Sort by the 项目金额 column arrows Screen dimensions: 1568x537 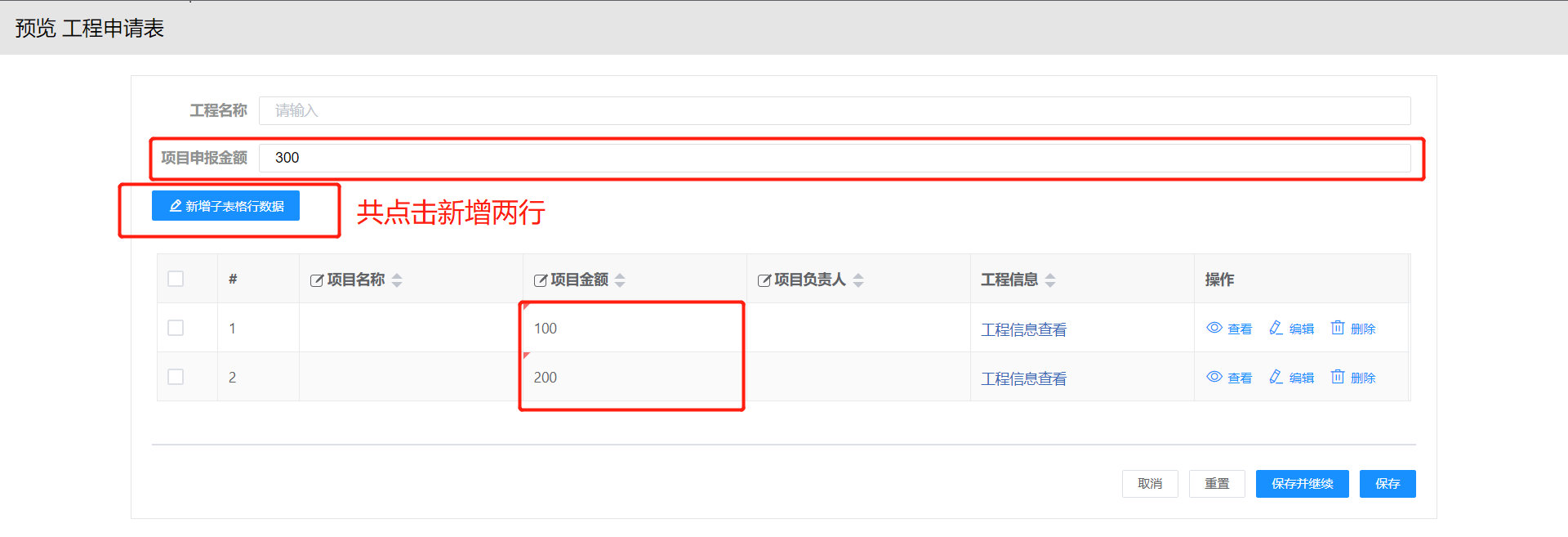coord(620,280)
